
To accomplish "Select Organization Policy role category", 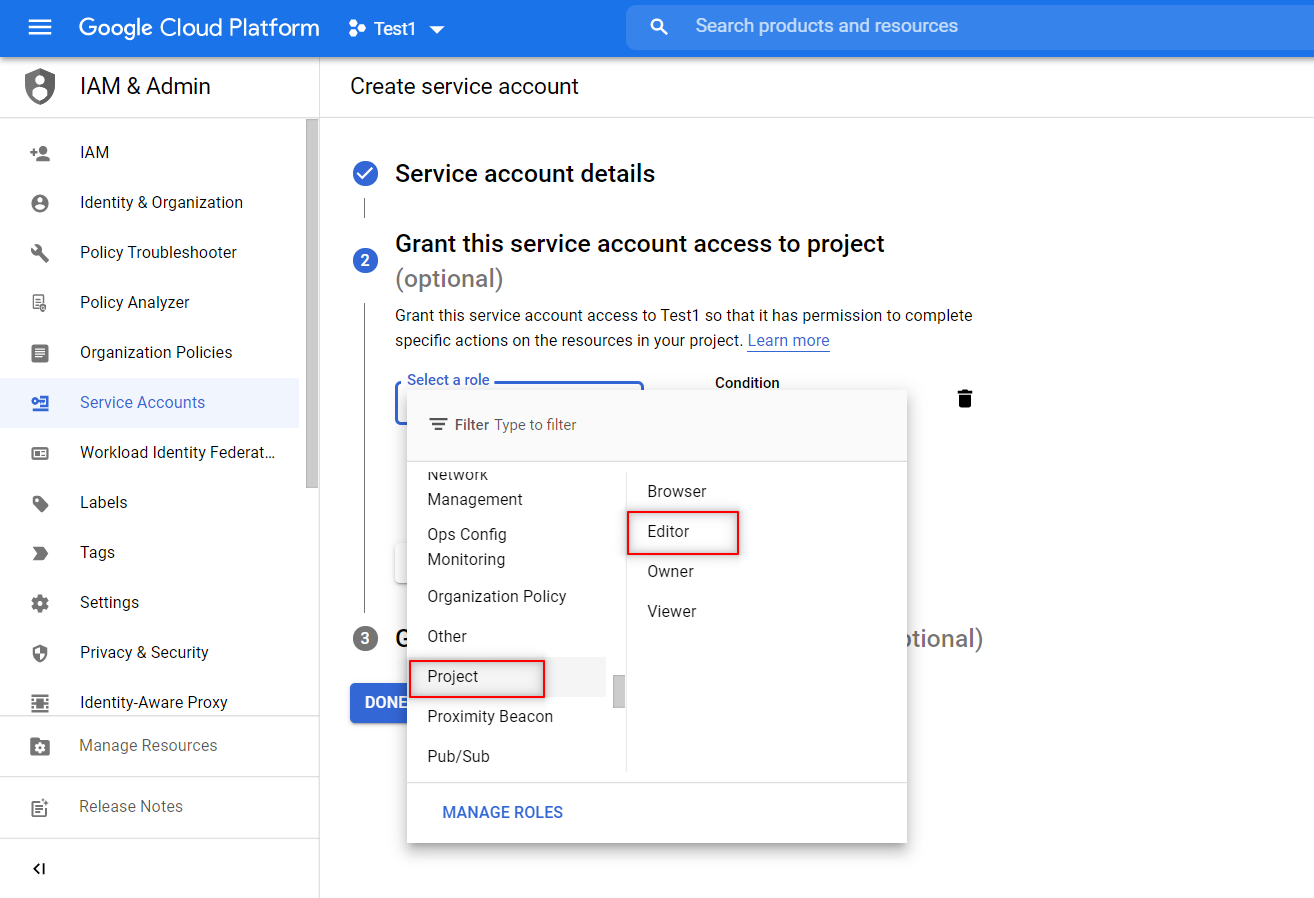I will pos(506,597).
